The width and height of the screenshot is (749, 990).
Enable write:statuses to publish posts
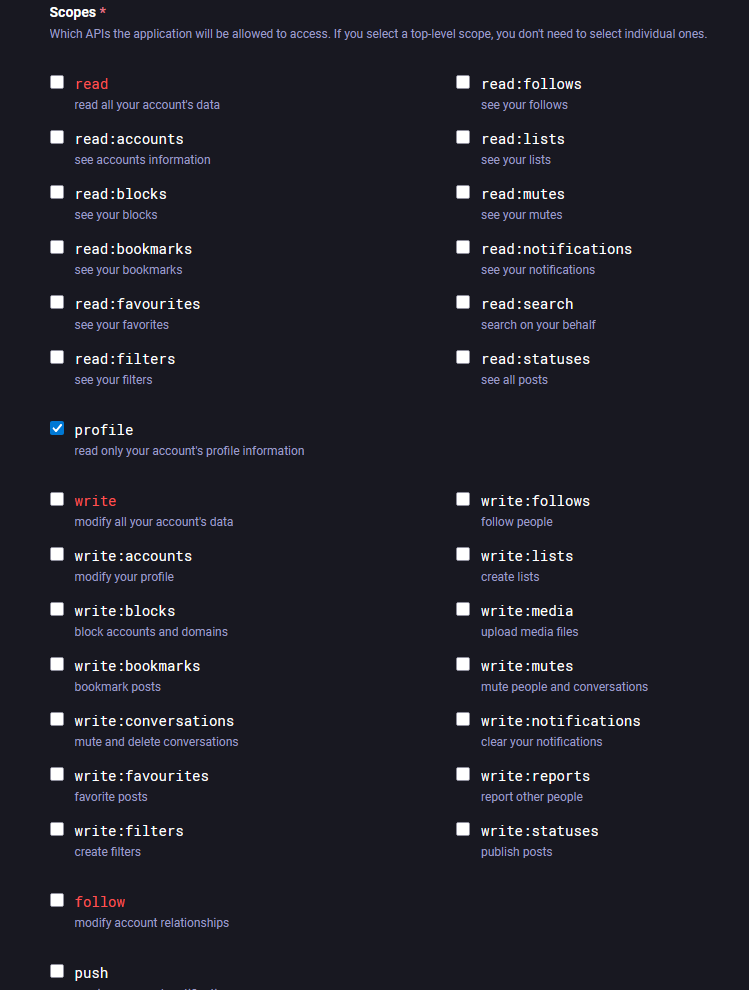tap(463, 830)
